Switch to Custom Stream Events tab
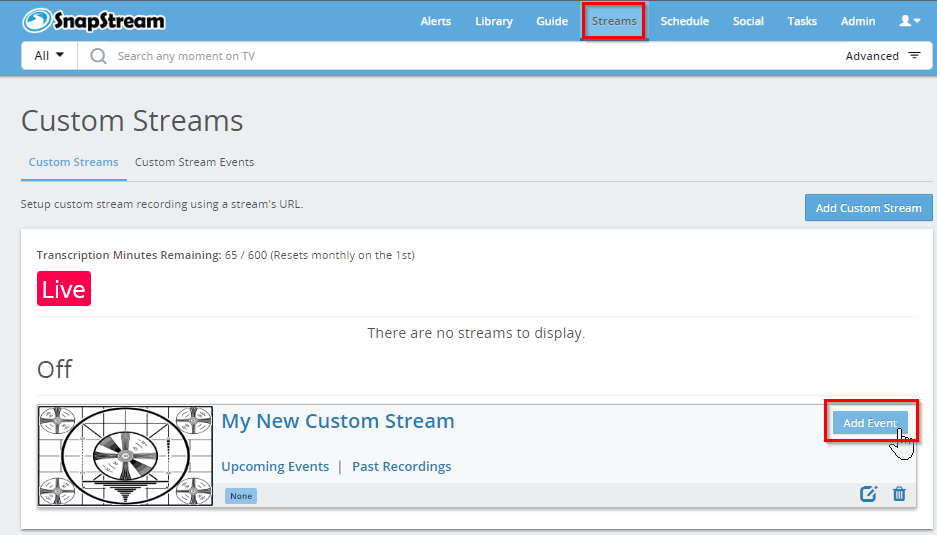The height and width of the screenshot is (535, 937). (x=194, y=162)
